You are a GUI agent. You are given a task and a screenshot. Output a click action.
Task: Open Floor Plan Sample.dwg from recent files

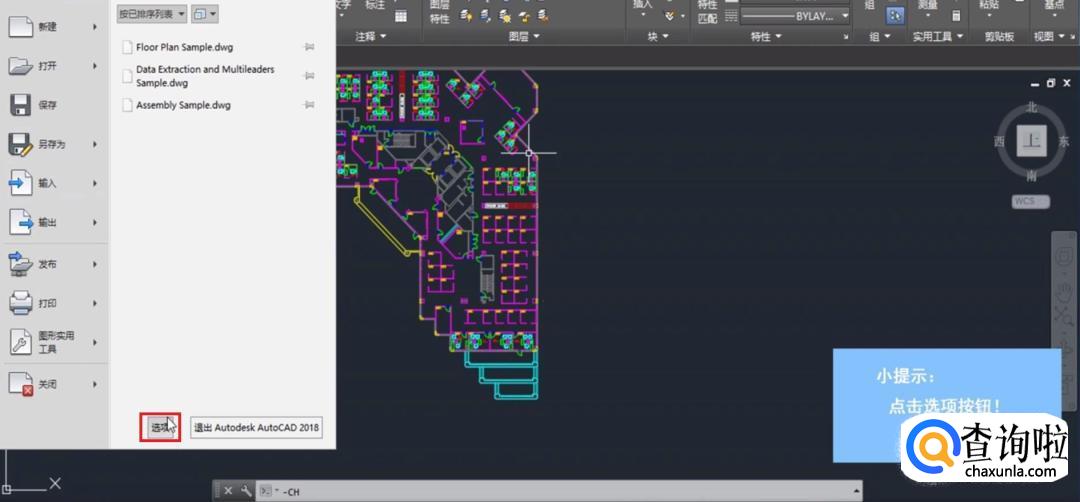184,47
